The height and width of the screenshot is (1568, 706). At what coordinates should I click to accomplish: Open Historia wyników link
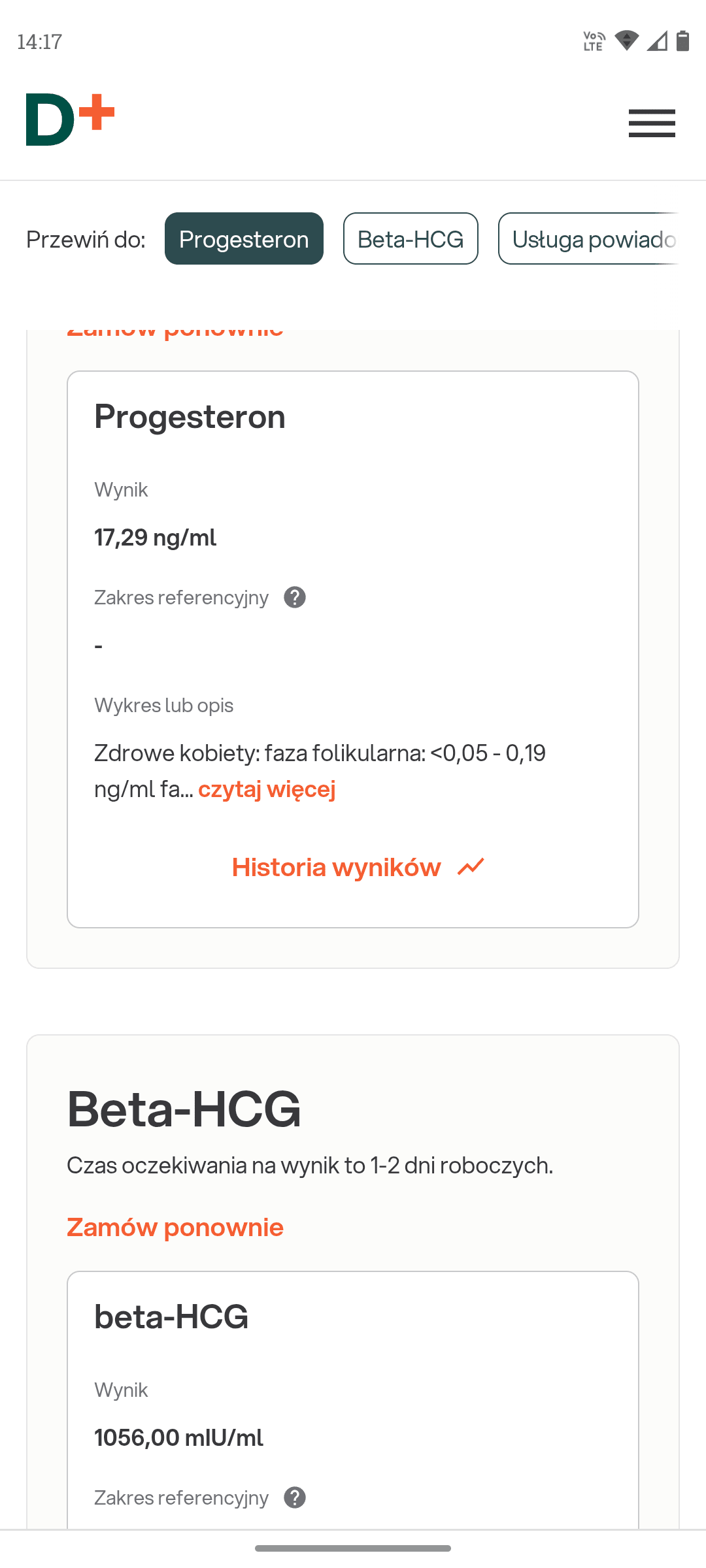click(337, 867)
